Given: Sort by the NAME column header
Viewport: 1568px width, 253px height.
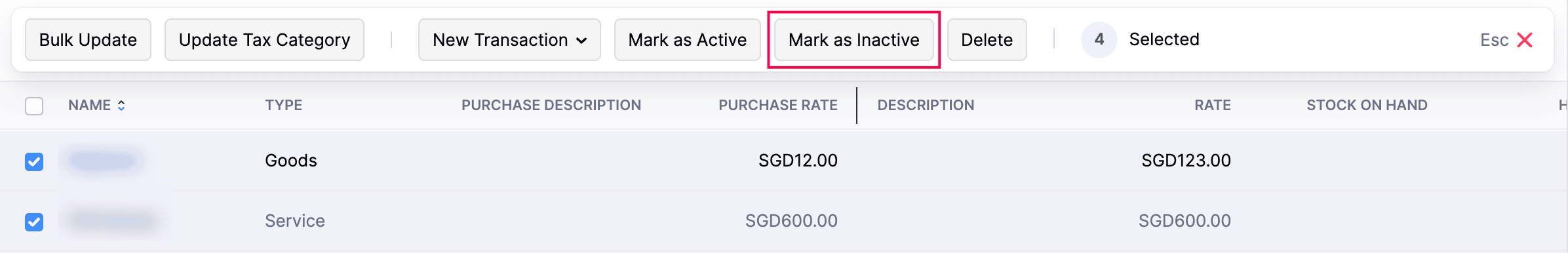Looking at the screenshot, I should pos(90,106).
